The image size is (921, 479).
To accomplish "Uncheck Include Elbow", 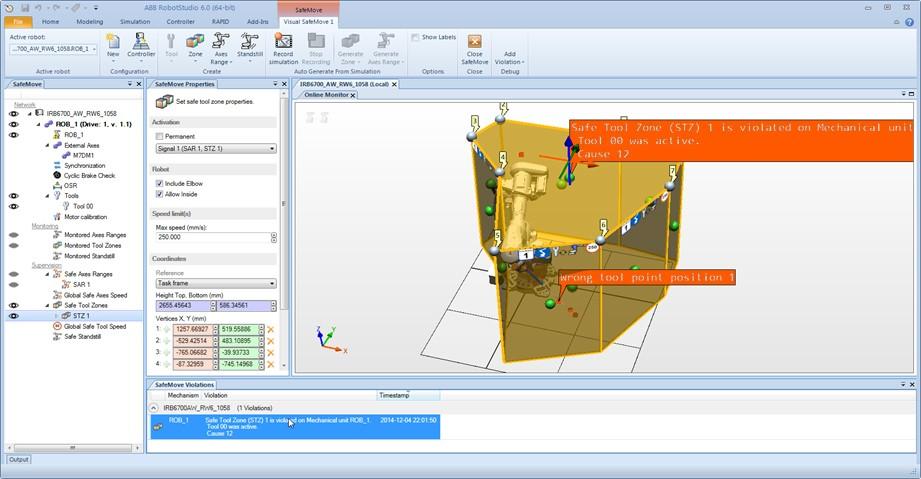I will [159, 183].
